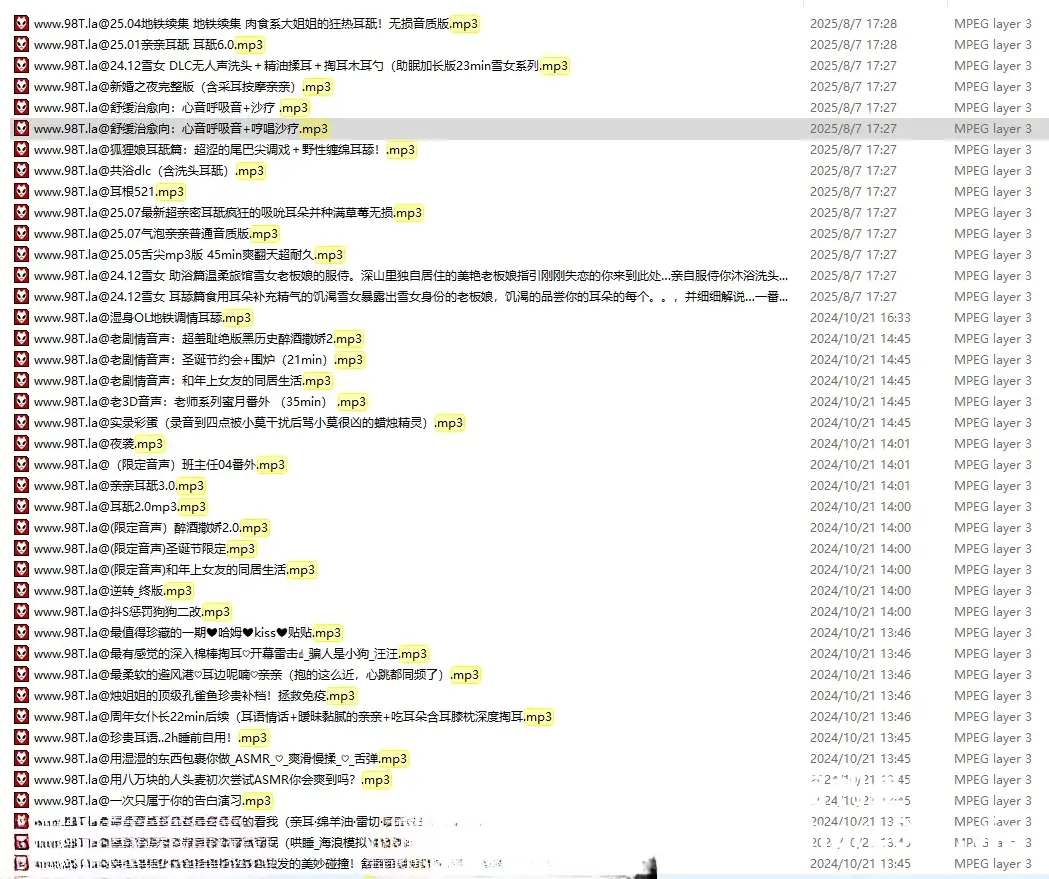Image resolution: width=1049 pixels, height=879 pixels.
Task: Click the icon of 亲亲耳舐3.0.mp3
Action: pyautogui.click(x=20, y=486)
